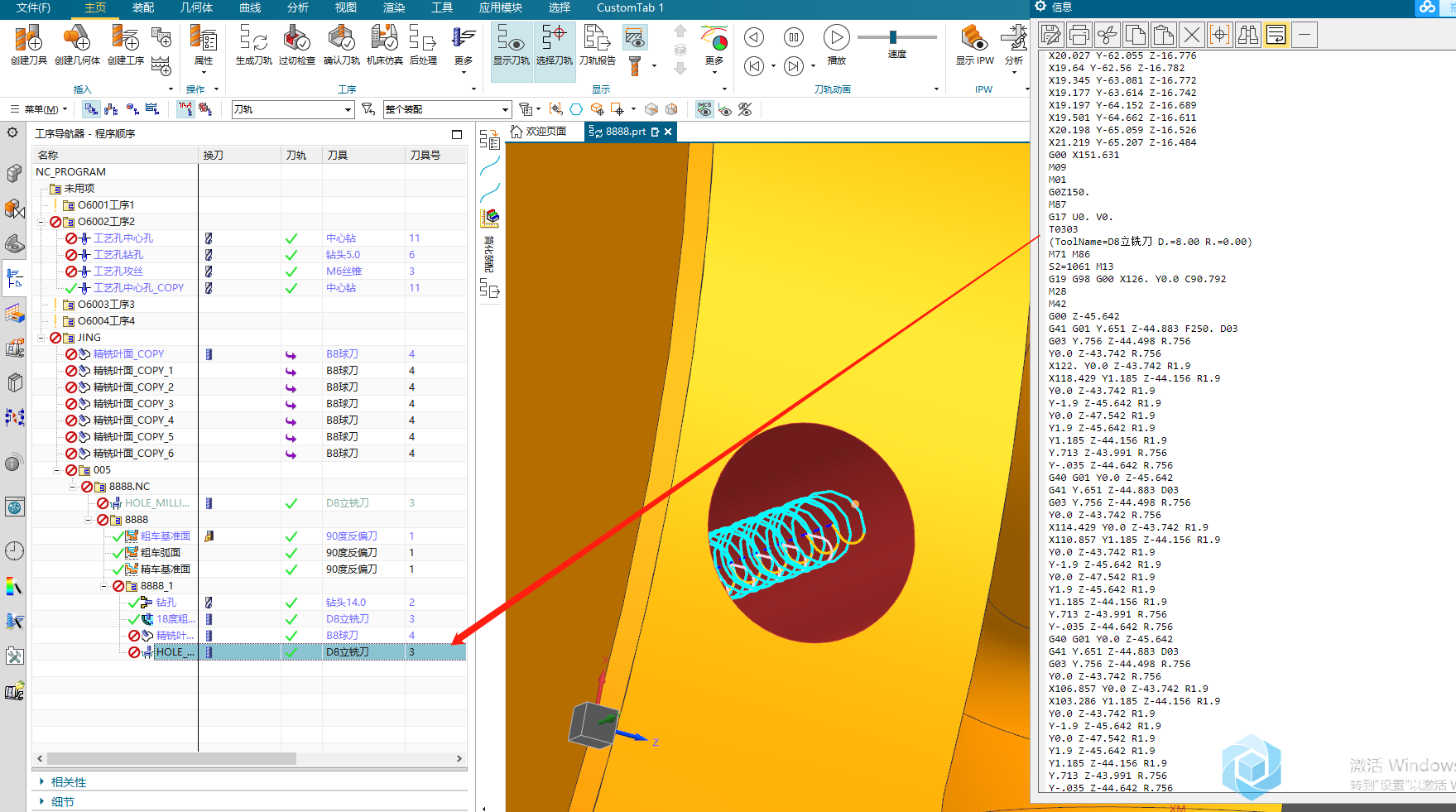Switch to the 装配 ribbon tab
Screen dimensions: 1456x812
click(143, 7)
